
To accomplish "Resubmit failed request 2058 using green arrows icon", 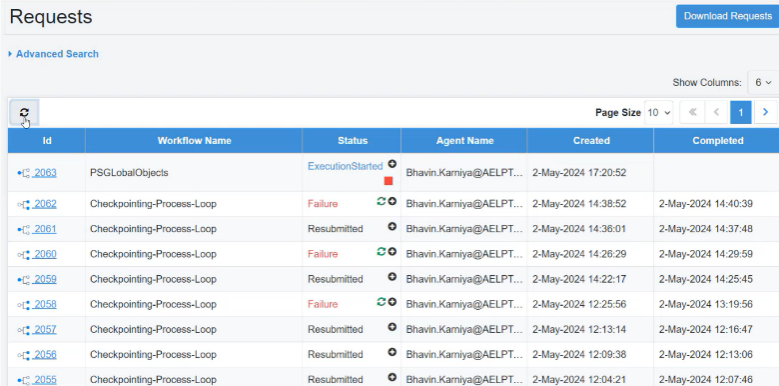I will [381, 302].
